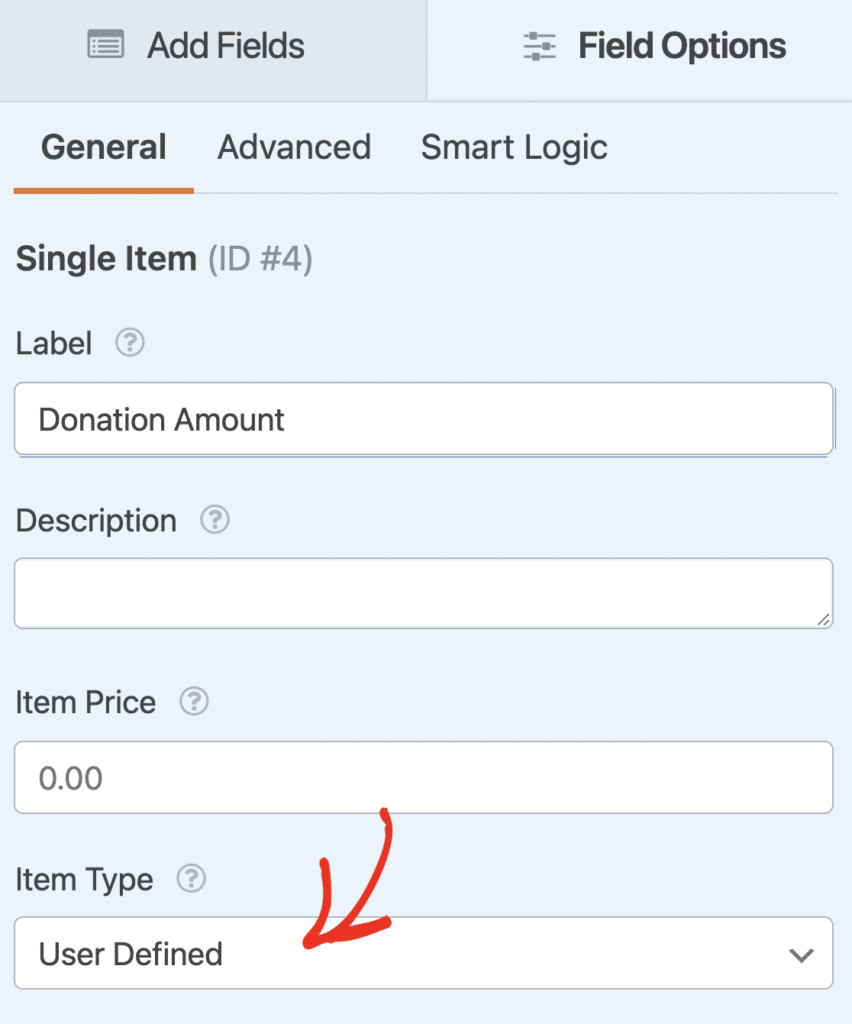Switch to the Advanced tab
Image resolution: width=852 pixels, height=1024 pixels.
coord(294,147)
